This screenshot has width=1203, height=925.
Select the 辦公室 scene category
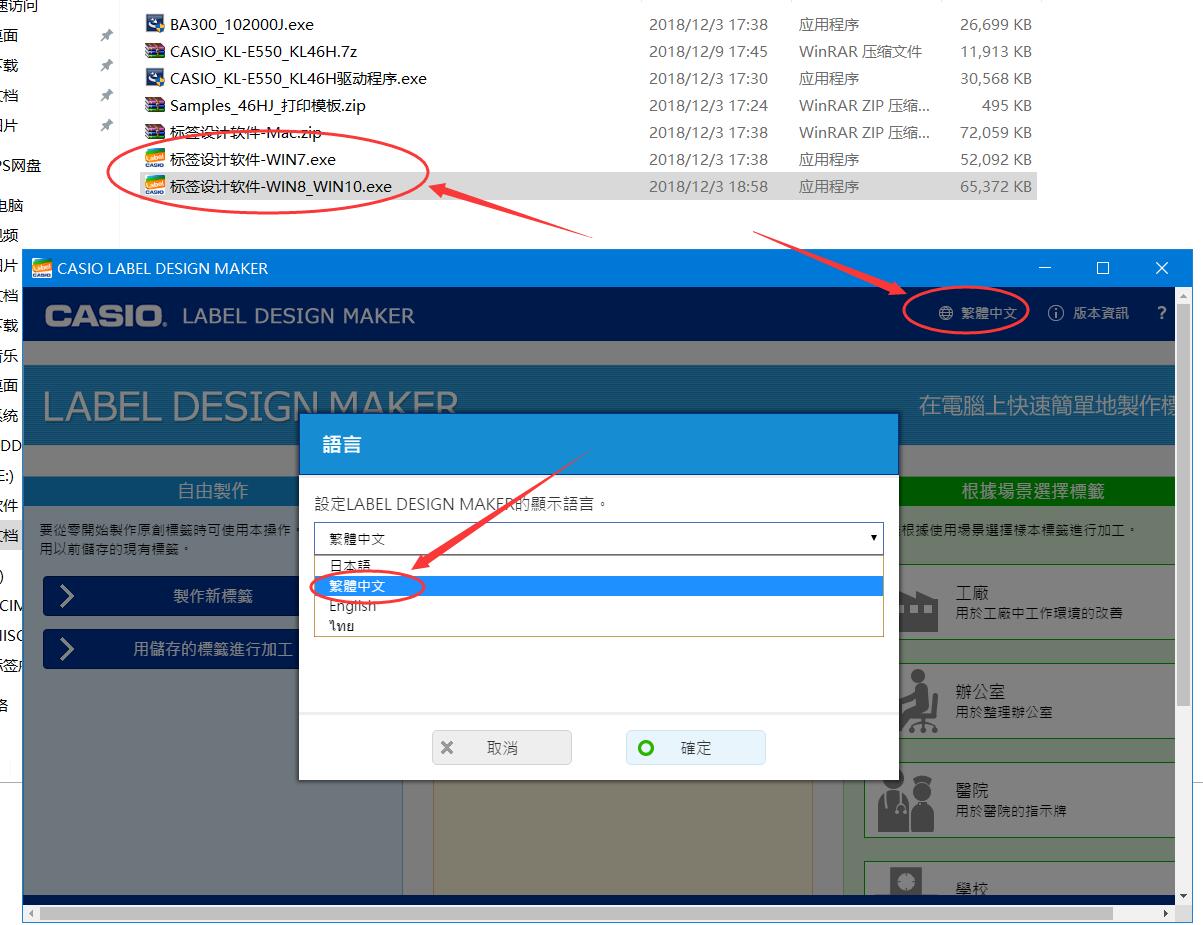click(1019, 702)
